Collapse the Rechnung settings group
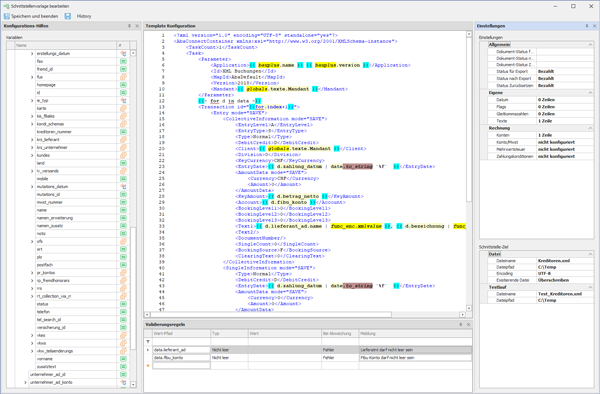600x394 pixels. [x=590, y=128]
